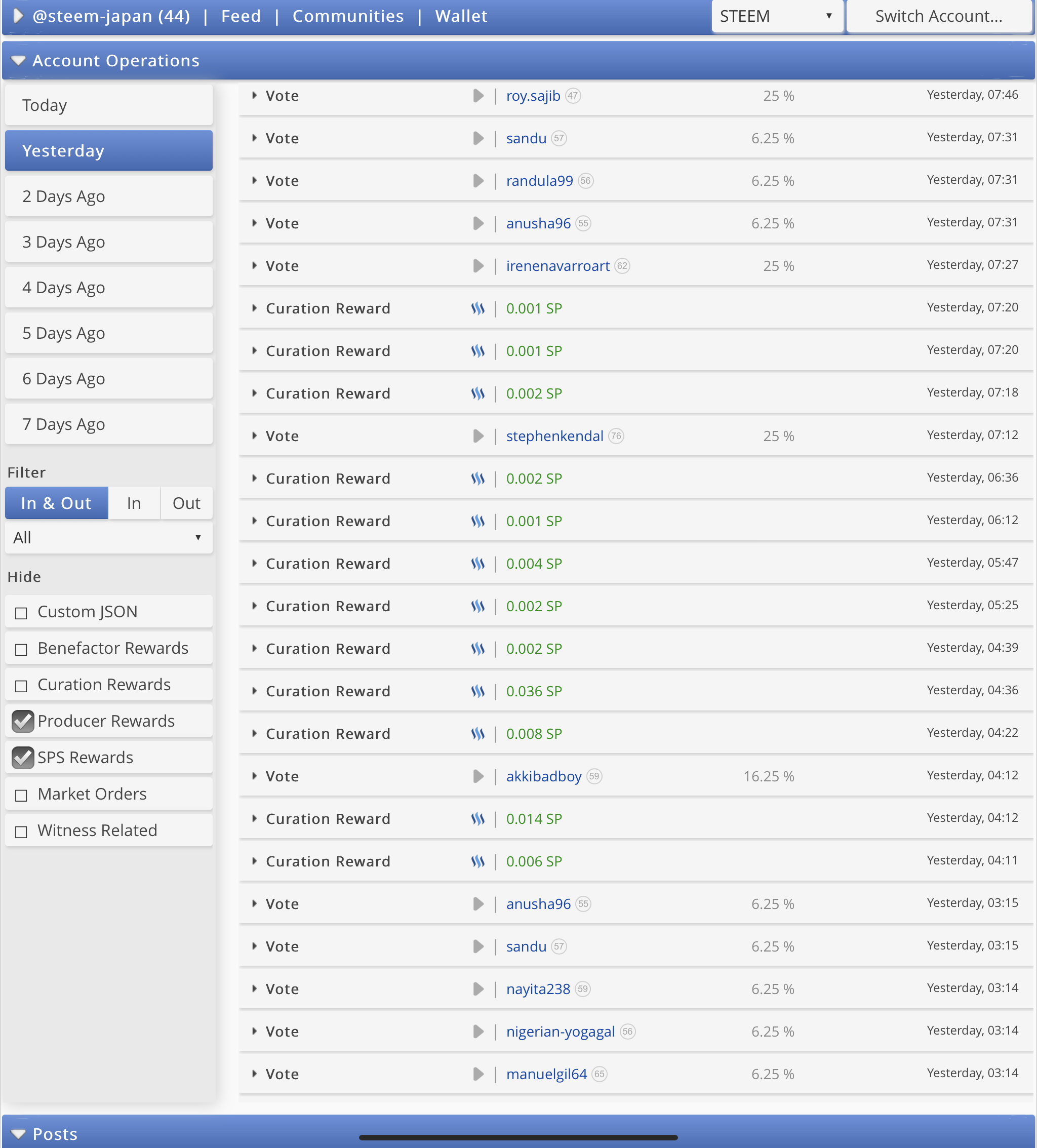1037x1148 pixels.
Task: Click the play arrow icon before @steem-japan
Action: 18,16
